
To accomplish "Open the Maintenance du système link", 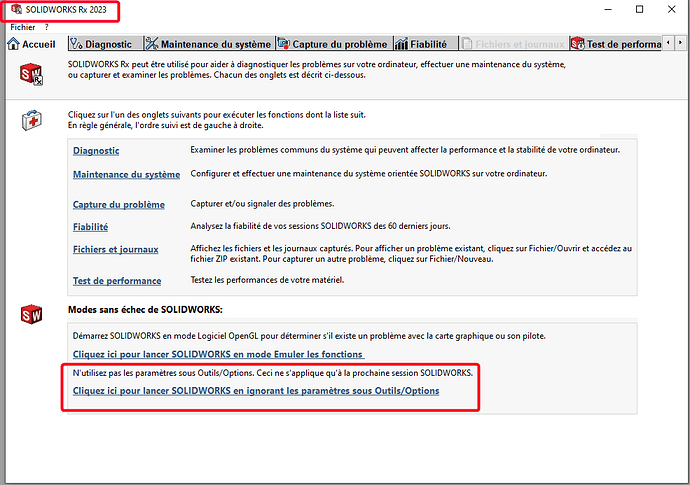I will tap(126, 175).
